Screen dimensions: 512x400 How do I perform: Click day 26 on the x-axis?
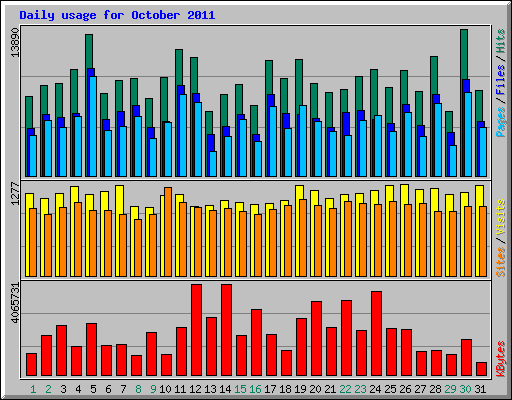coord(405,389)
